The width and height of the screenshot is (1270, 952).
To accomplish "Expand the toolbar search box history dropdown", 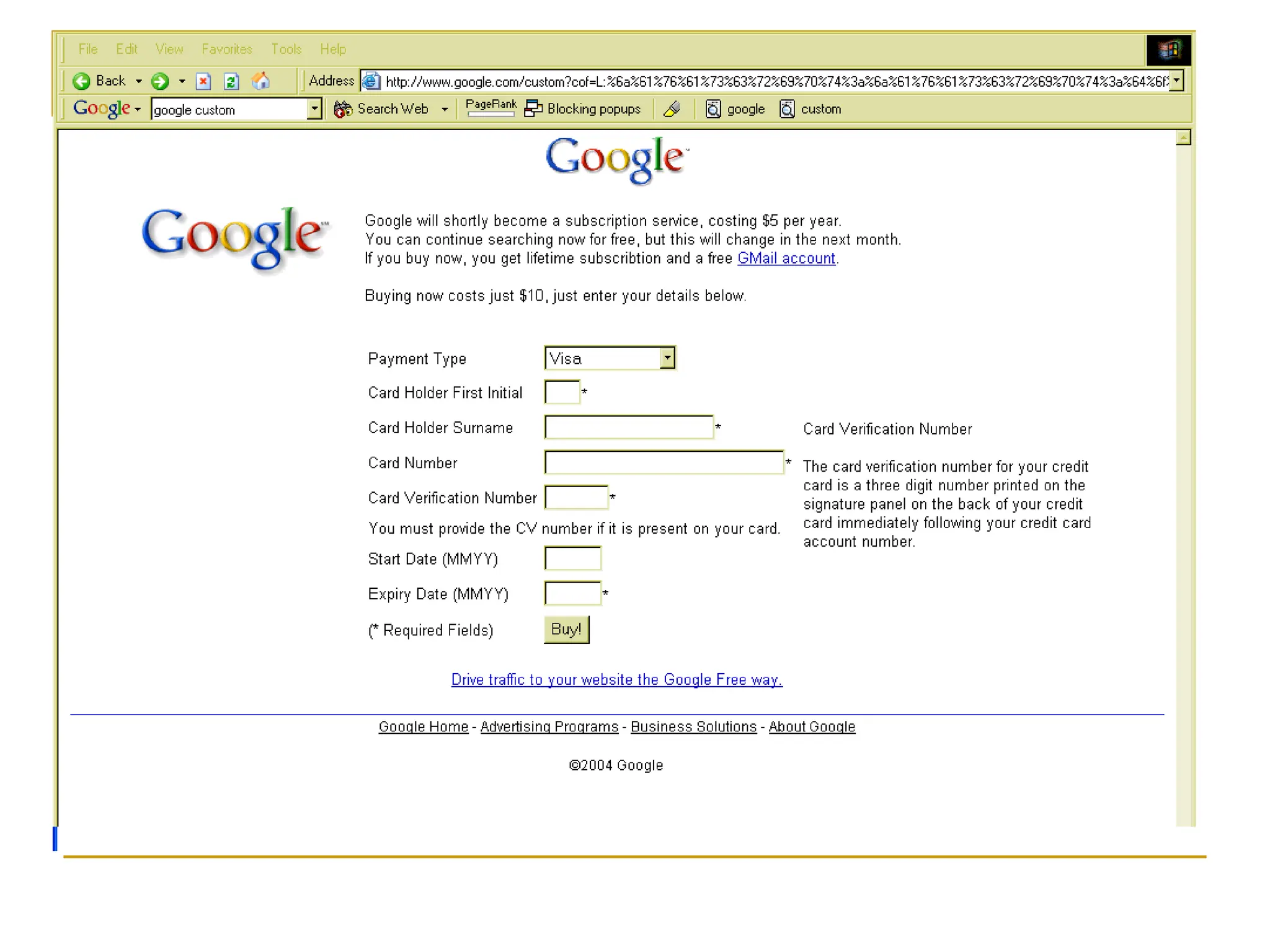I will tap(315, 109).
